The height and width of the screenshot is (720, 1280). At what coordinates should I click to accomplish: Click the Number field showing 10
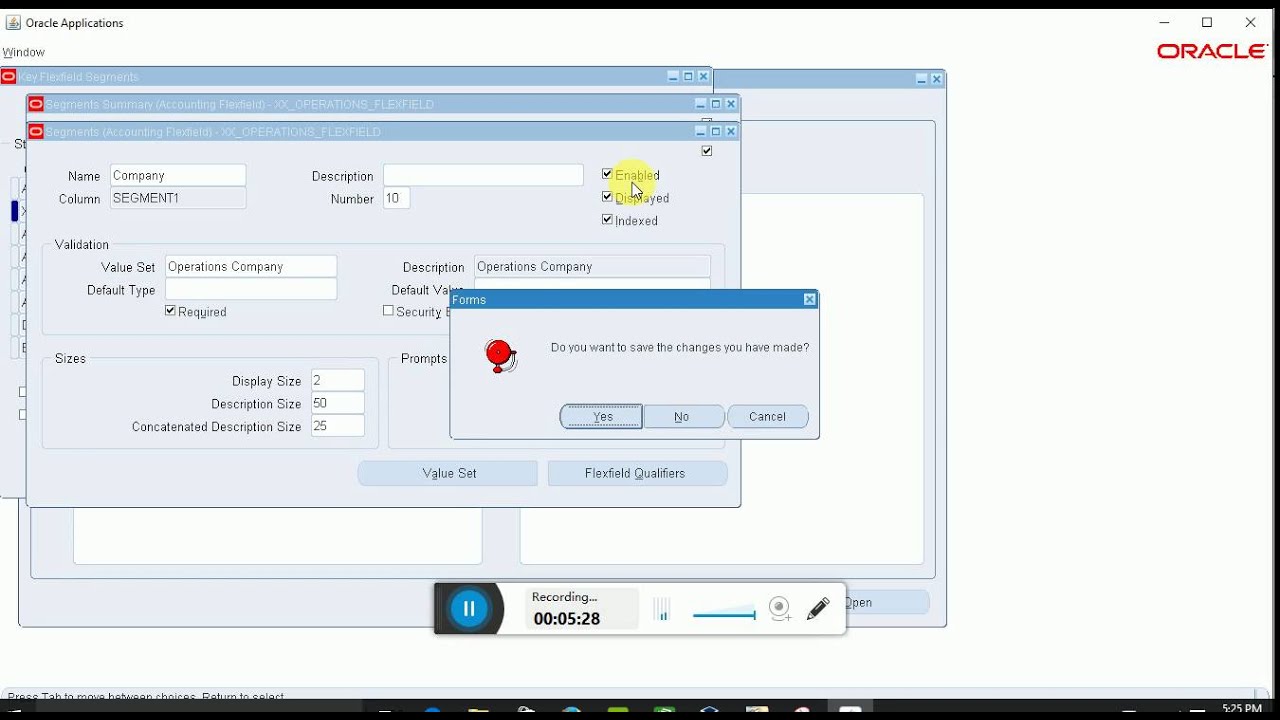tap(396, 198)
